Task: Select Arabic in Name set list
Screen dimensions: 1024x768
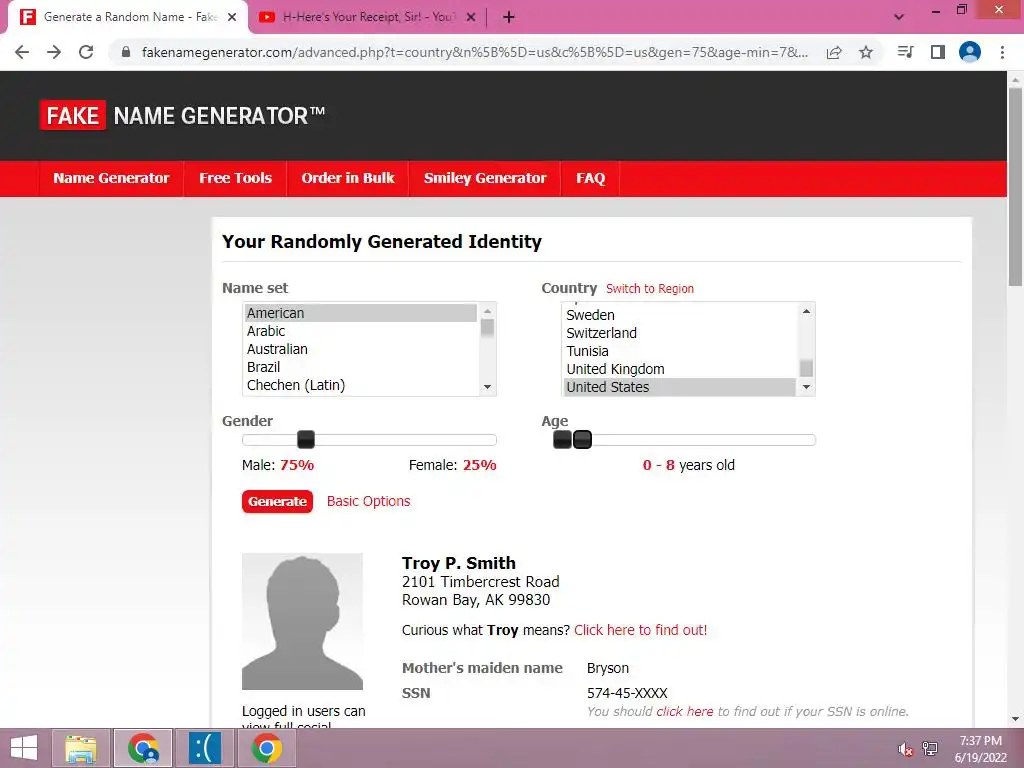Action: [x=360, y=331]
